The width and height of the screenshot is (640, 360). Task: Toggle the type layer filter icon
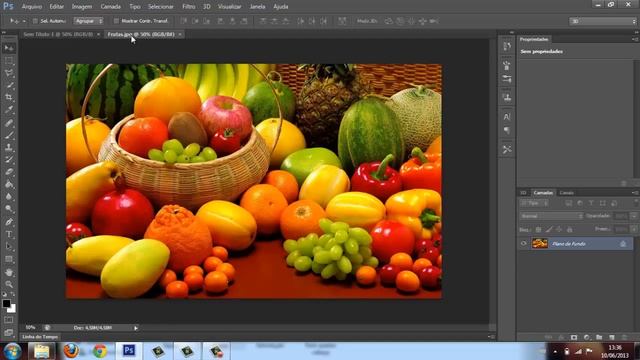tap(591, 203)
